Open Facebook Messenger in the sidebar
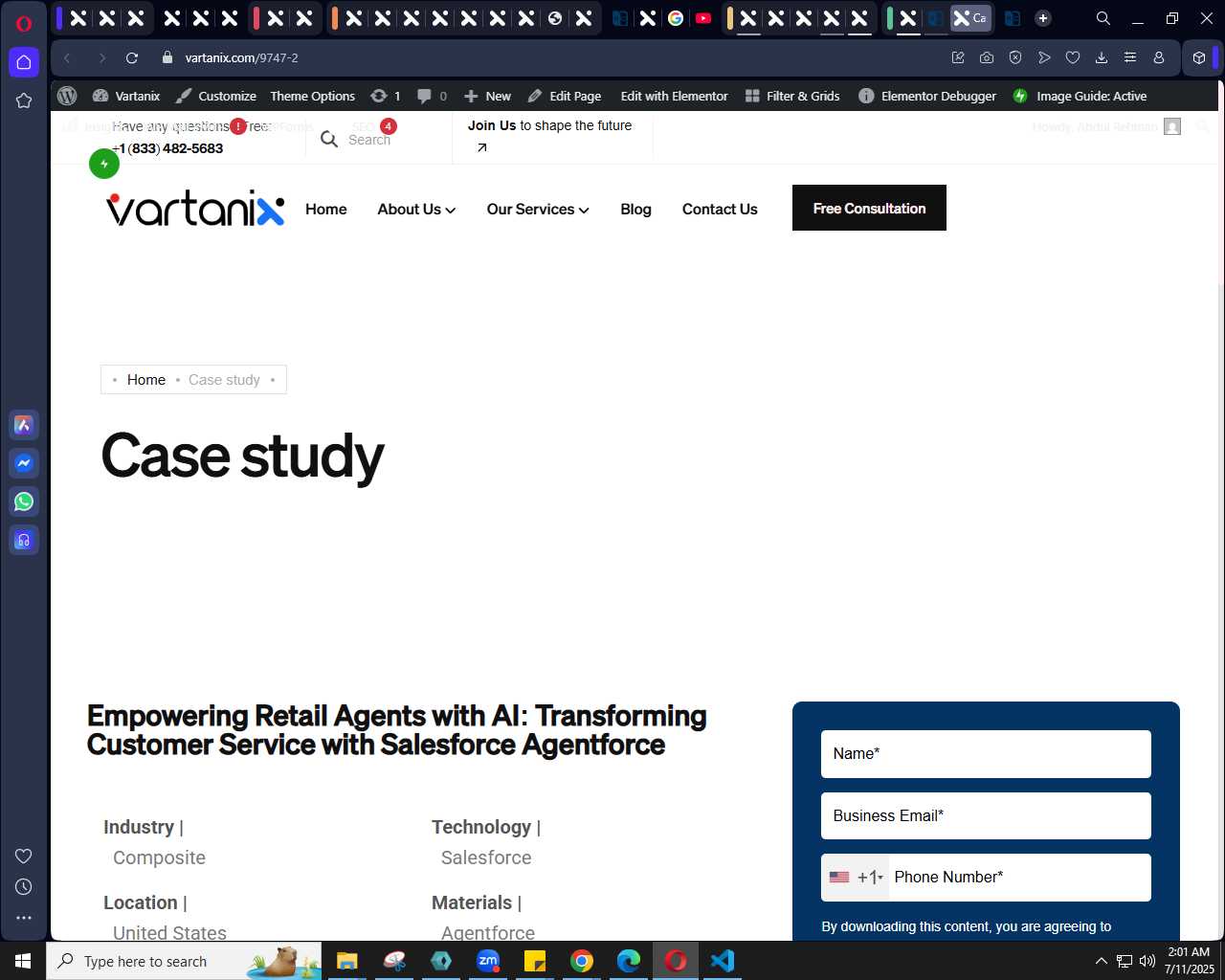The width and height of the screenshot is (1225, 980). coord(24,463)
